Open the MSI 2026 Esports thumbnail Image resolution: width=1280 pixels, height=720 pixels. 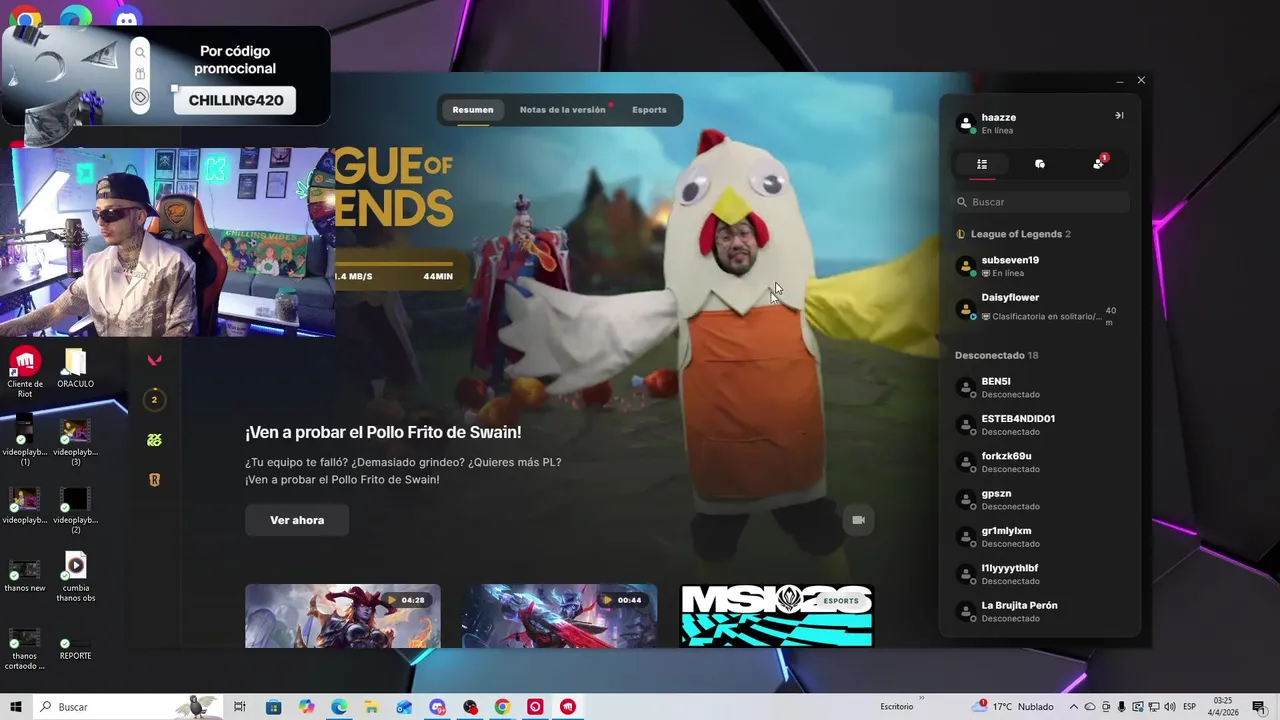click(x=777, y=616)
